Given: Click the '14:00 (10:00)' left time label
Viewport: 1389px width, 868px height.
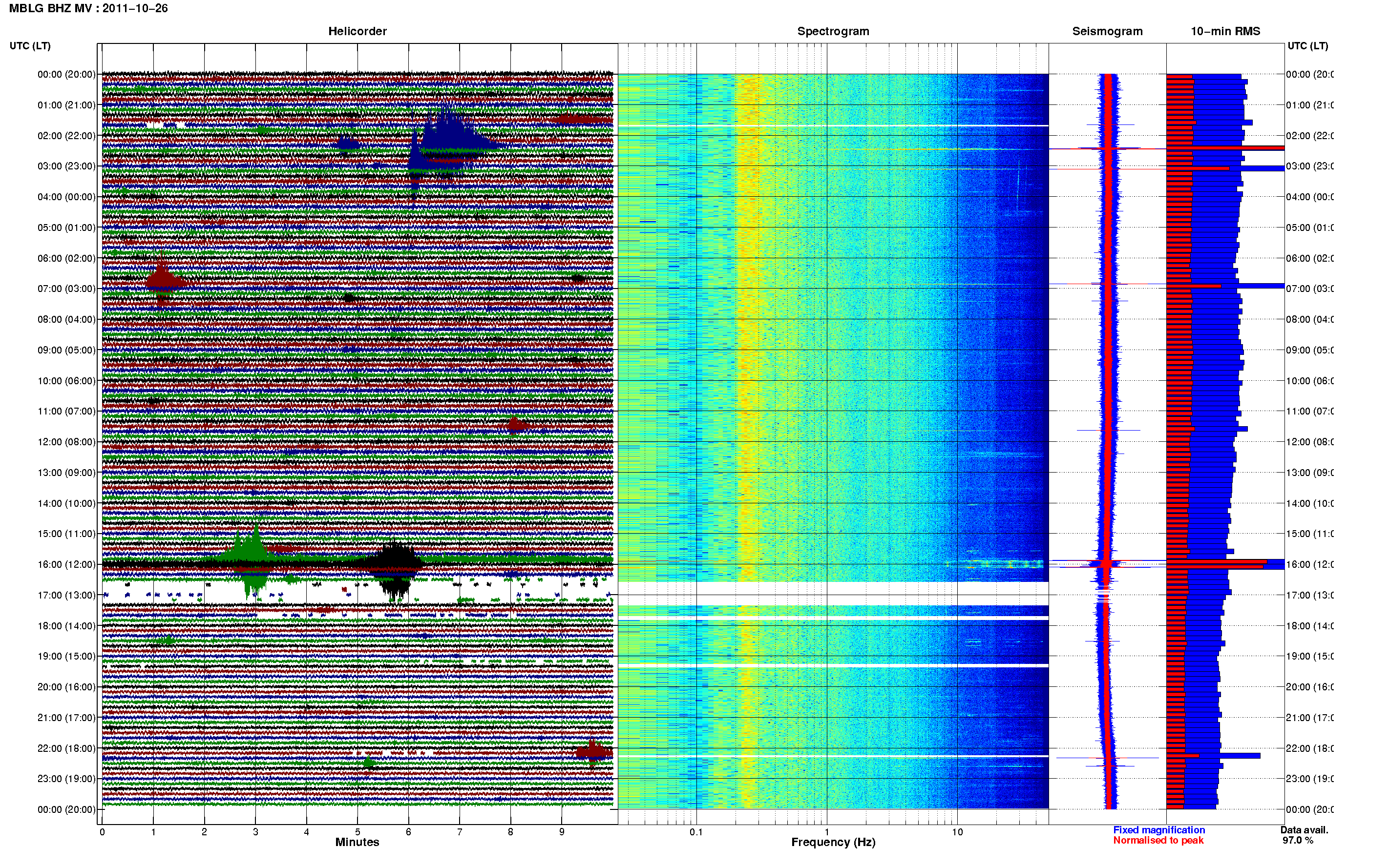Looking at the screenshot, I should (x=66, y=503).
